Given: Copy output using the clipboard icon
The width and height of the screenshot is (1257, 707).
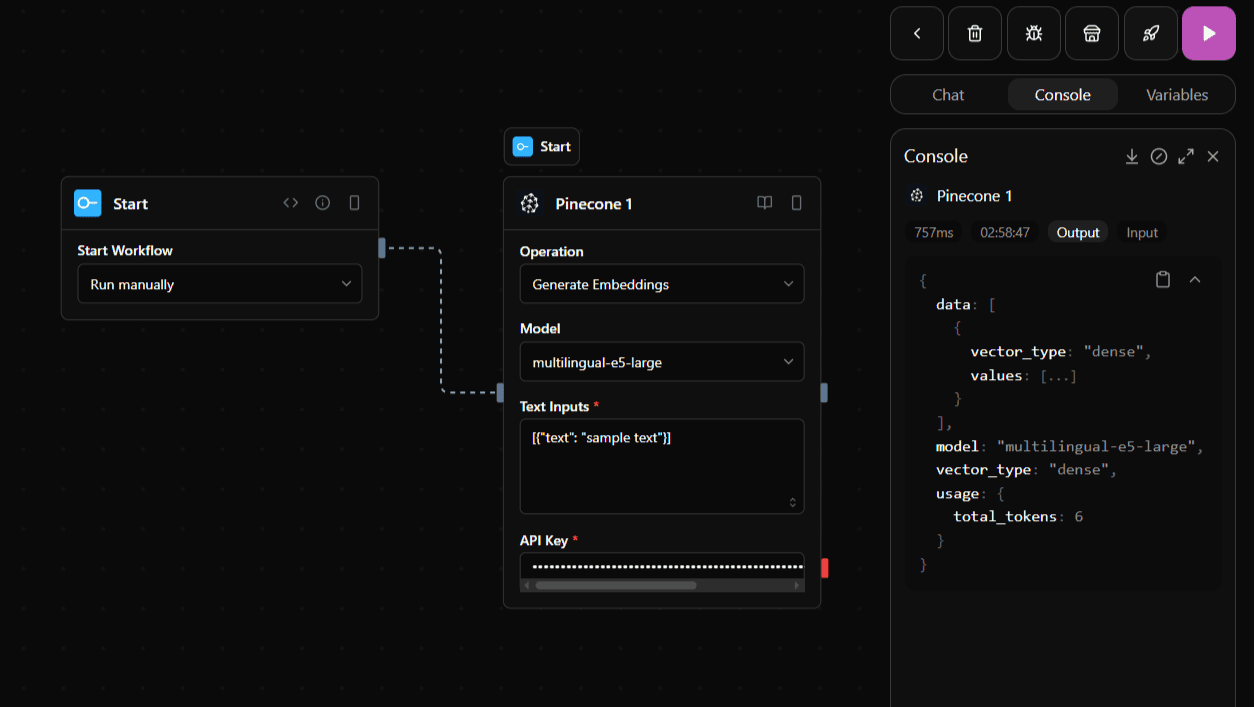Looking at the screenshot, I should click(1163, 280).
